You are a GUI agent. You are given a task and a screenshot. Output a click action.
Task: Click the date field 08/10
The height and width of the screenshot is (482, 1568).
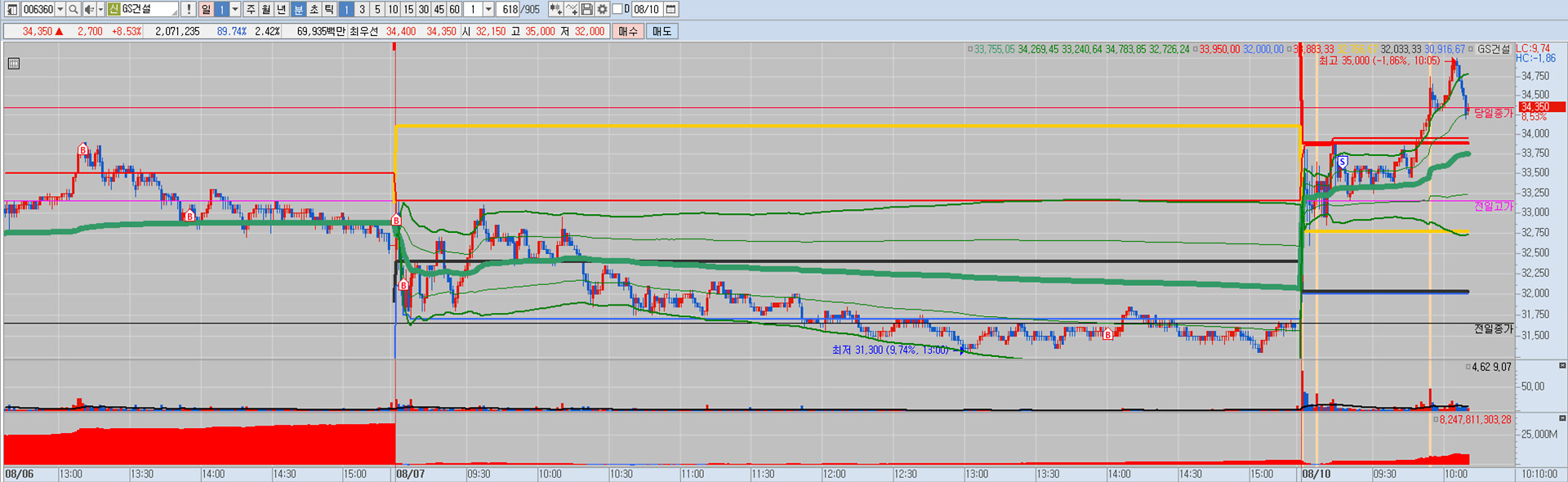(x=647, y=9)
